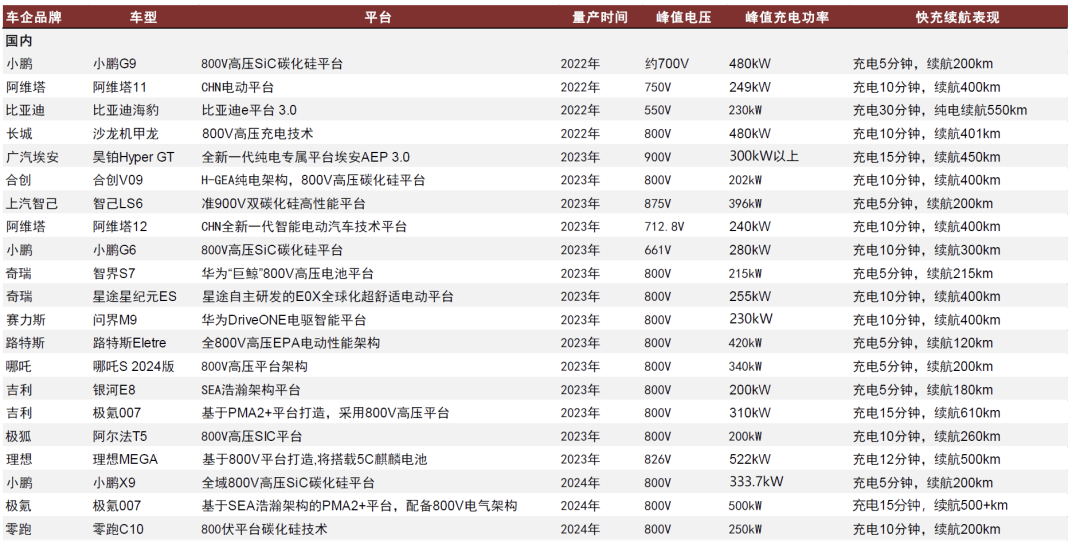
Task: Select the 比亚迪海豹 model cell
Action: 126,110
